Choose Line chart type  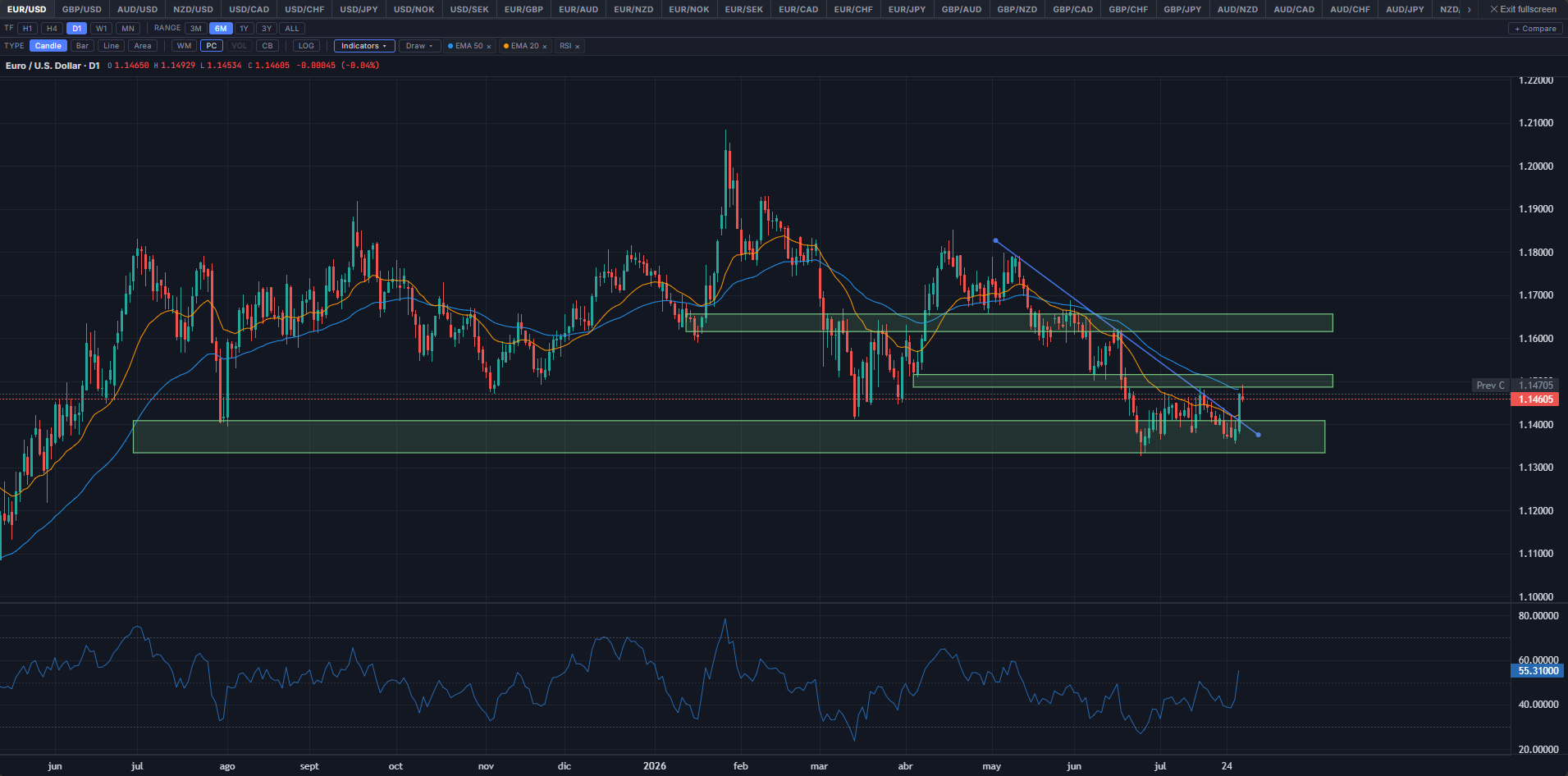click(111, 46)
